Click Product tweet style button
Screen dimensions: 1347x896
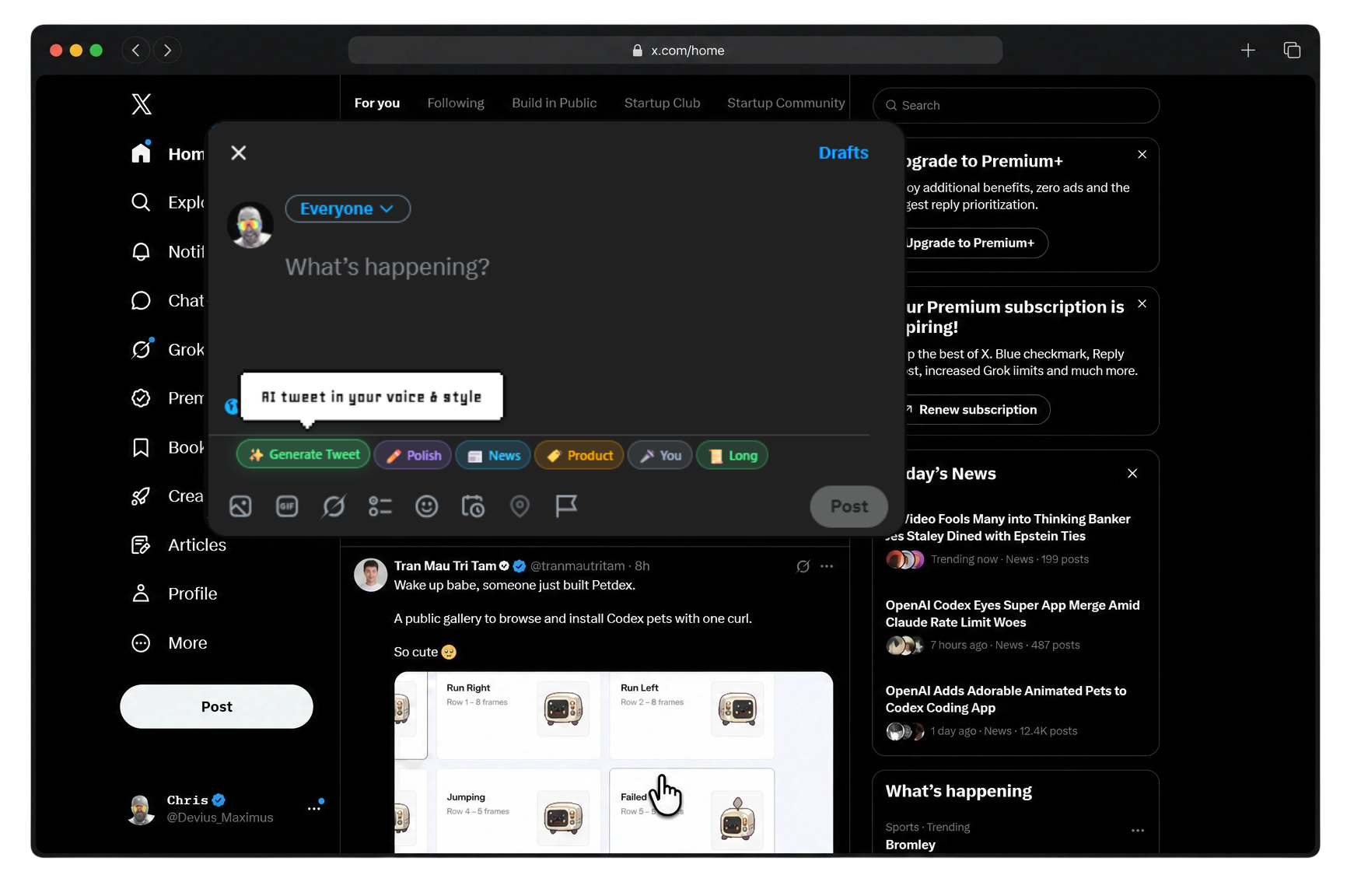pos(579,456)
